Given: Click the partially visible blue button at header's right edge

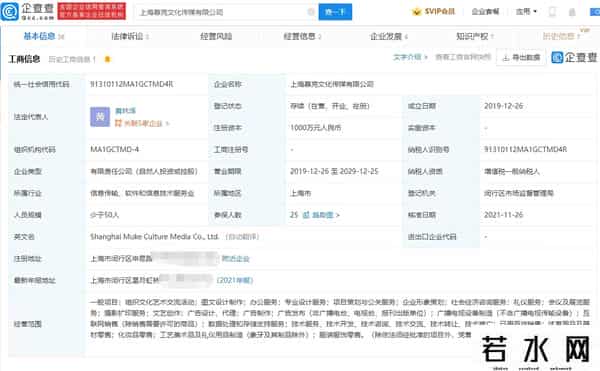Looking at the screenshot, I should pos(595,12).
